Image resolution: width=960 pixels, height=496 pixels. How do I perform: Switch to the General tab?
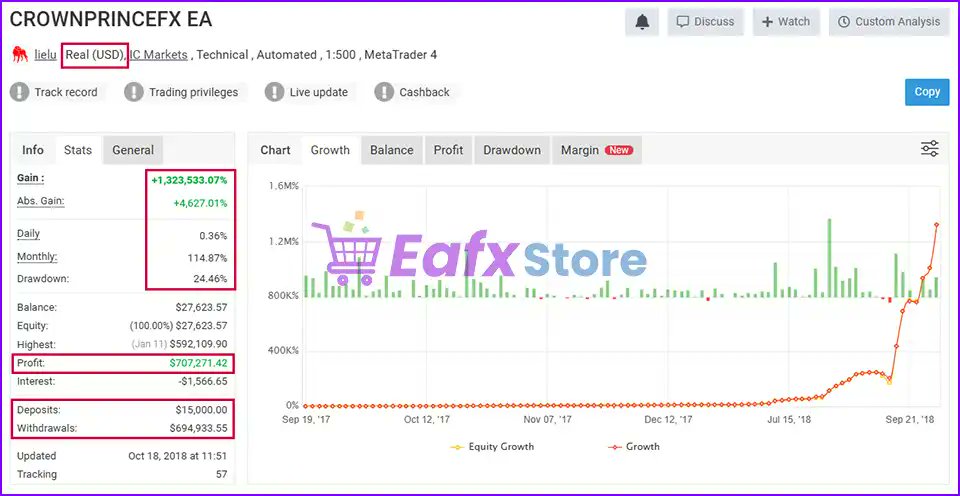(133, 150)
